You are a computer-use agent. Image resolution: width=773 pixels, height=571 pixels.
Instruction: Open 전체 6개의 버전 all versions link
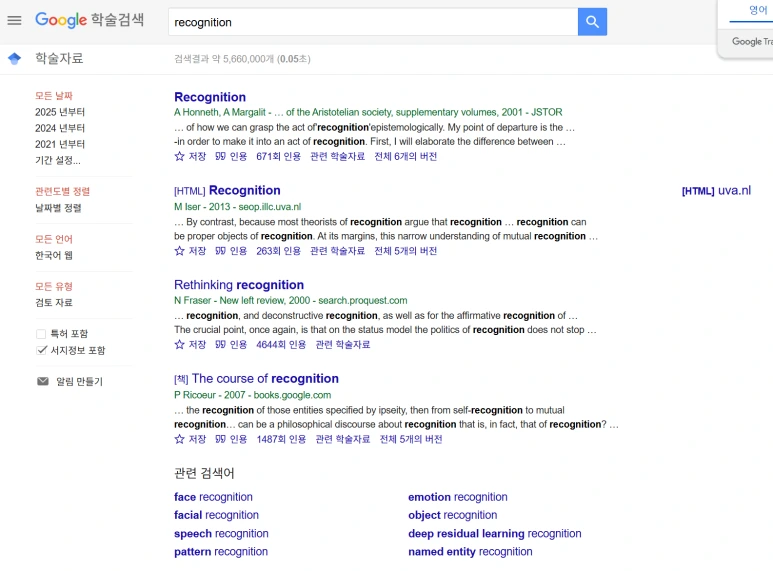tap(406, 156)
